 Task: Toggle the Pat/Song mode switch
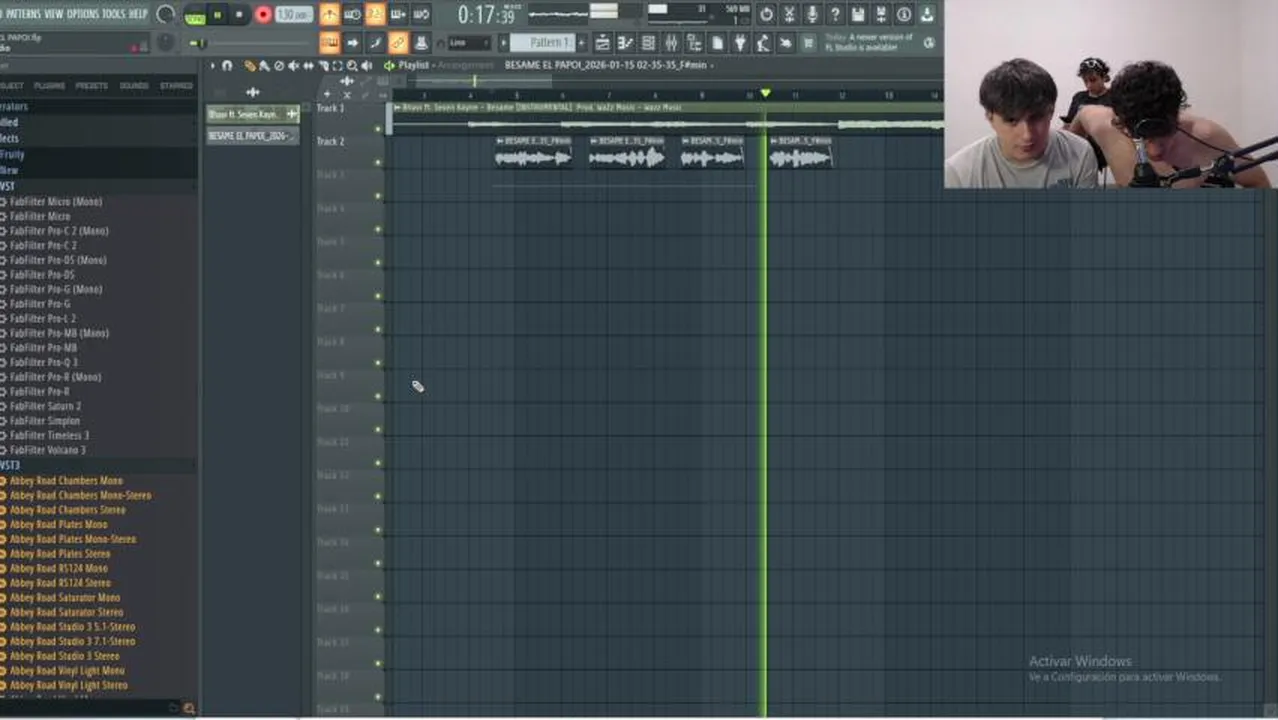pos(195,16)
